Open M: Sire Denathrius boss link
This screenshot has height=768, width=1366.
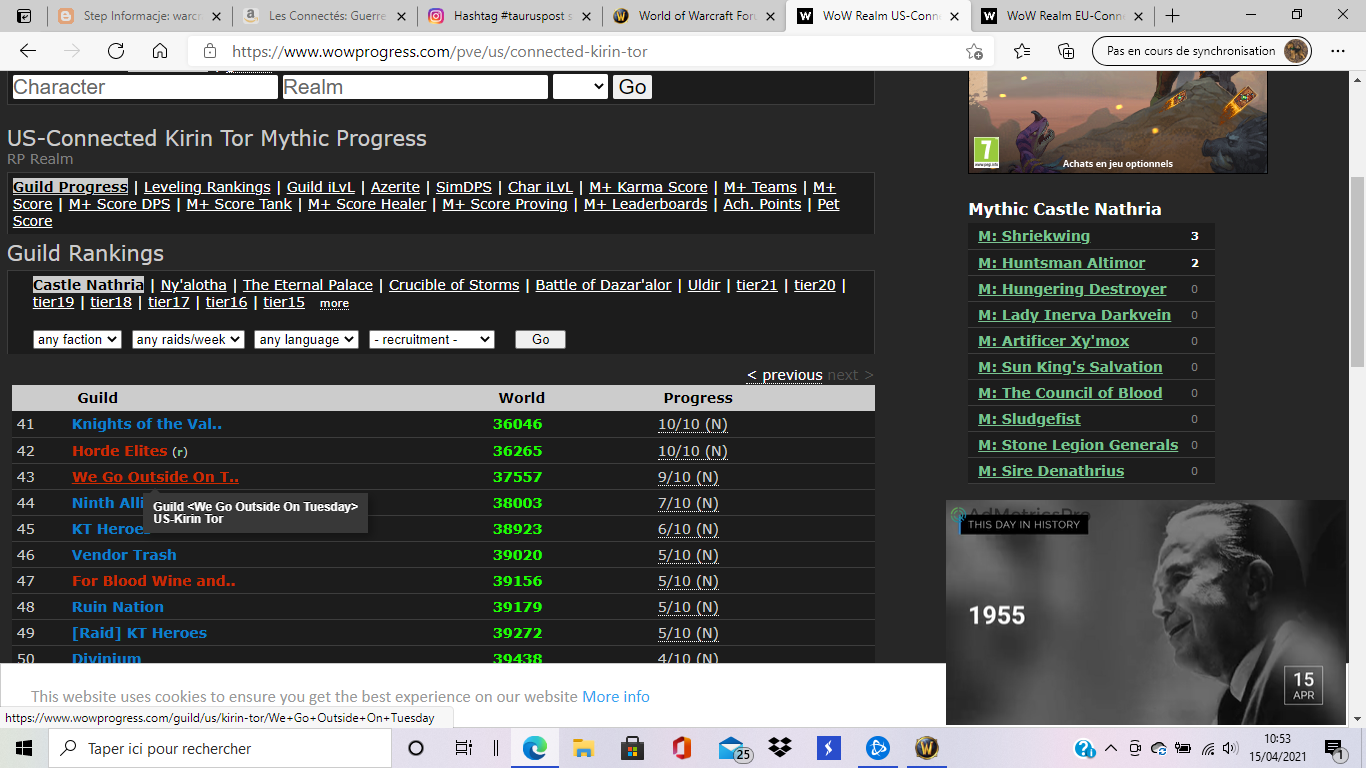tap(1051, 471)
